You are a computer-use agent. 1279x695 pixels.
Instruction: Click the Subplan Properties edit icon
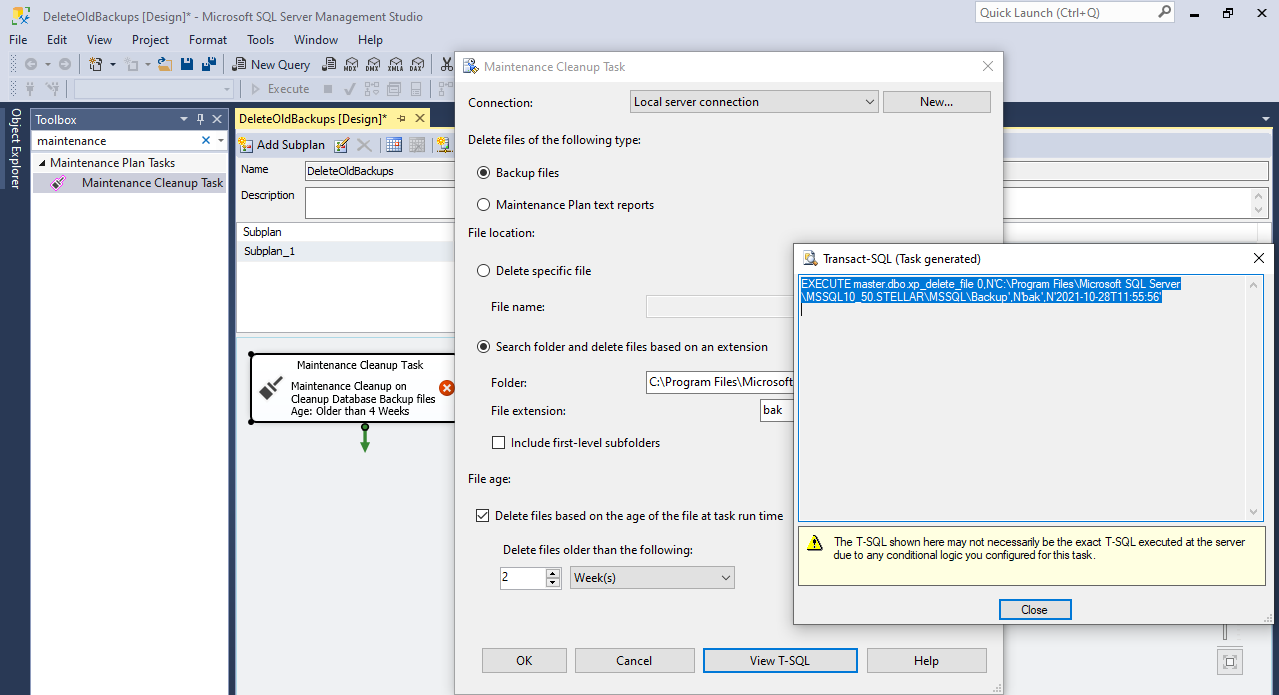[x=342, y=145]
